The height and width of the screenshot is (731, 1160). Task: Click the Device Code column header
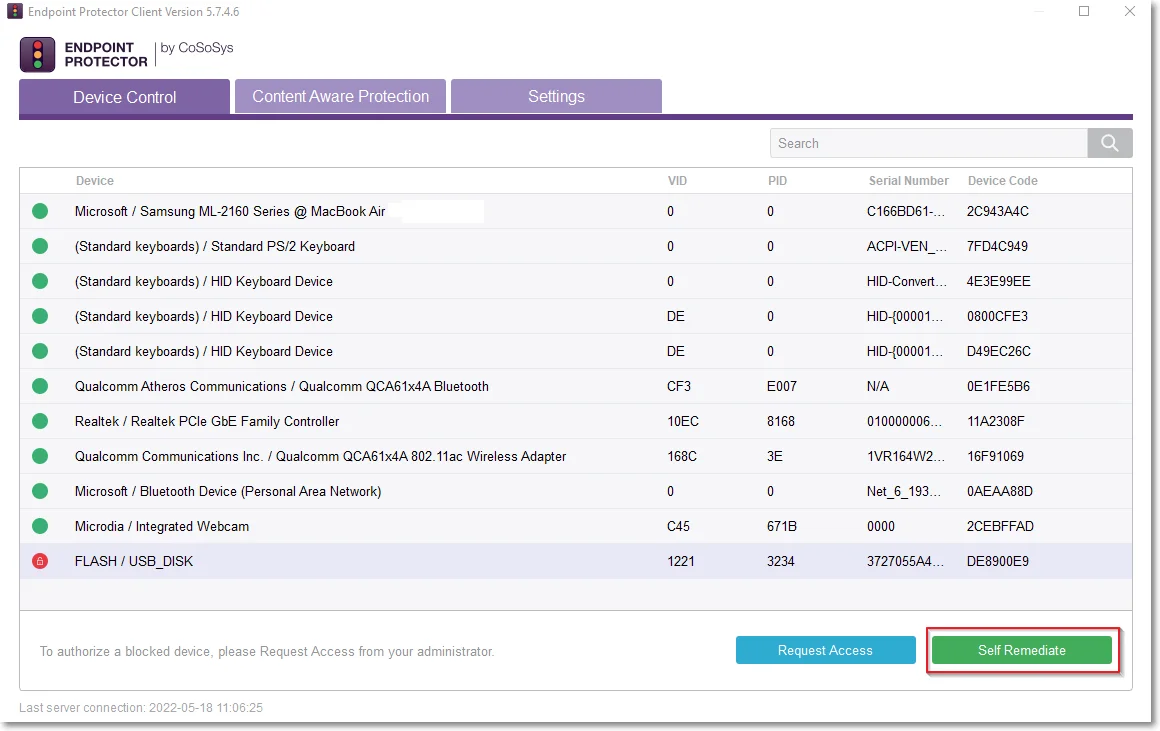pyautogui.click(x=1002, y=181)
